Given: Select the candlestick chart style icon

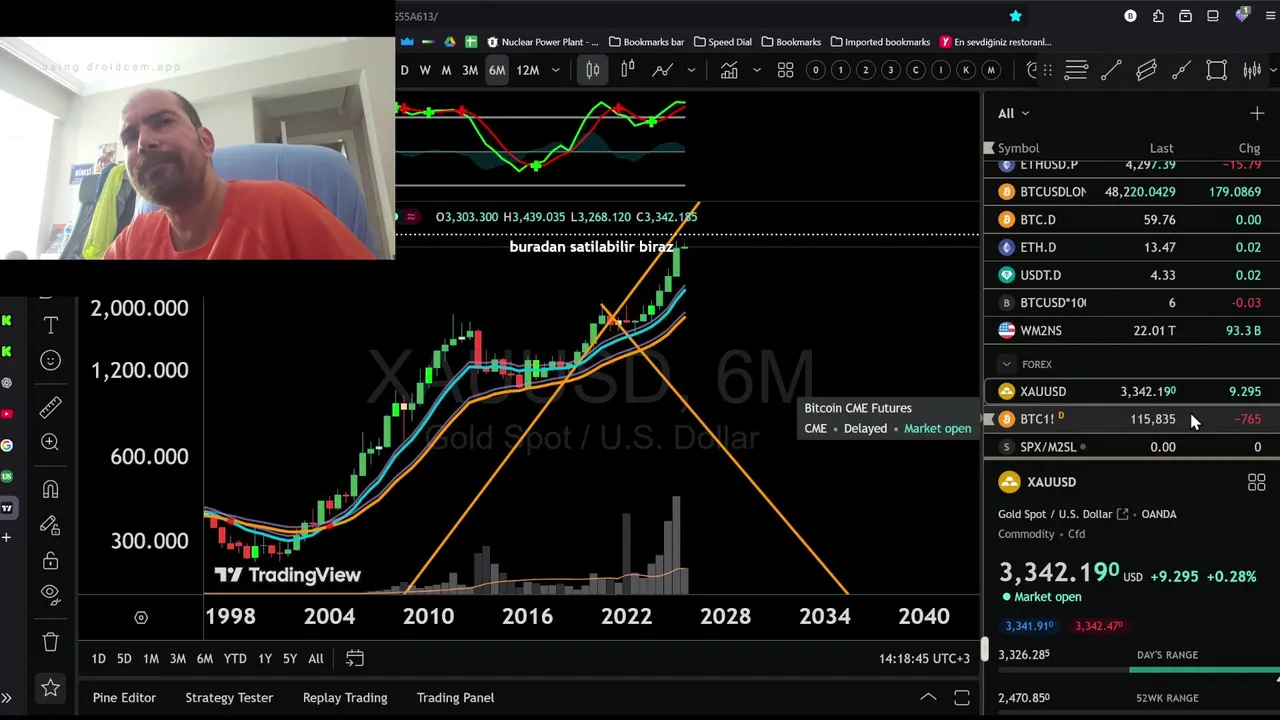Looking at the screenshot, I should [592, 70].
